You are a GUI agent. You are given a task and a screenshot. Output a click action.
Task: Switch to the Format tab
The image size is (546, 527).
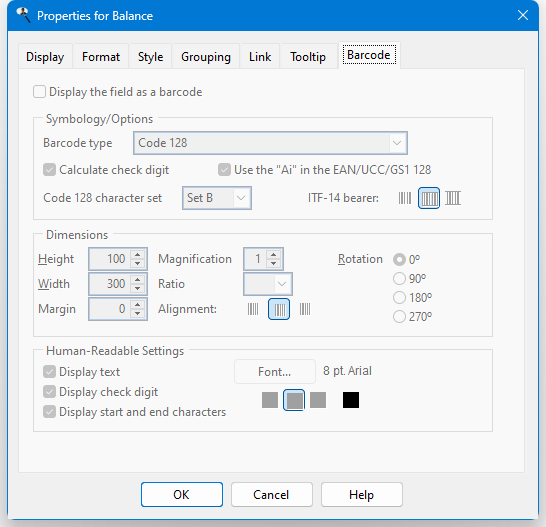point(101,57)
